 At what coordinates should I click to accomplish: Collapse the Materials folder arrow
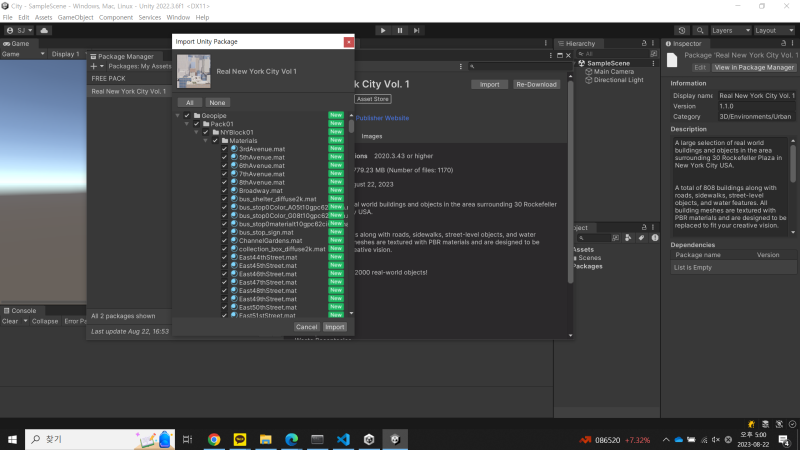click(x=206, y=141)
